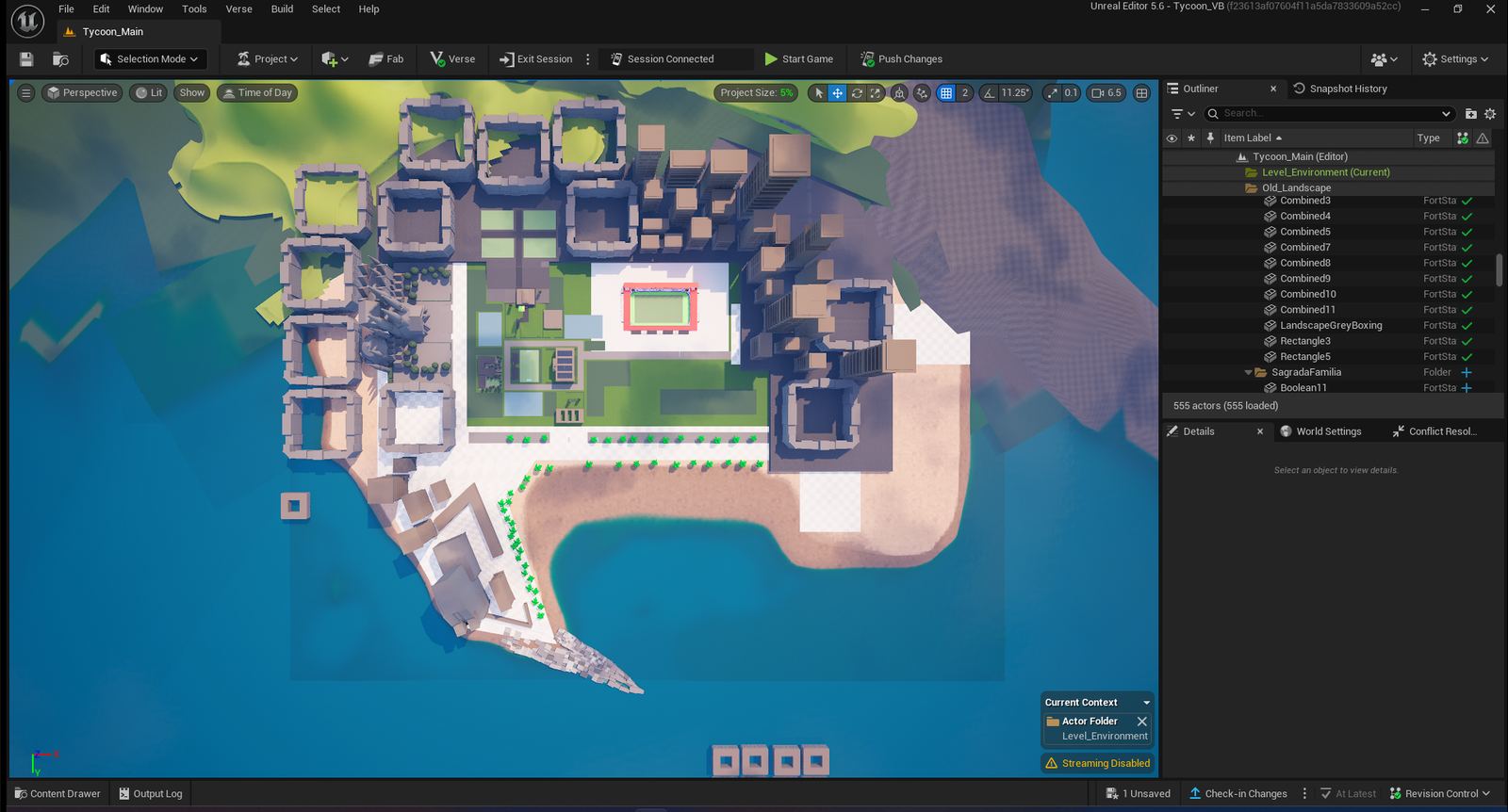Open the Selection Mode dropdown
The image size is (1508, 812).
point(150,59)
